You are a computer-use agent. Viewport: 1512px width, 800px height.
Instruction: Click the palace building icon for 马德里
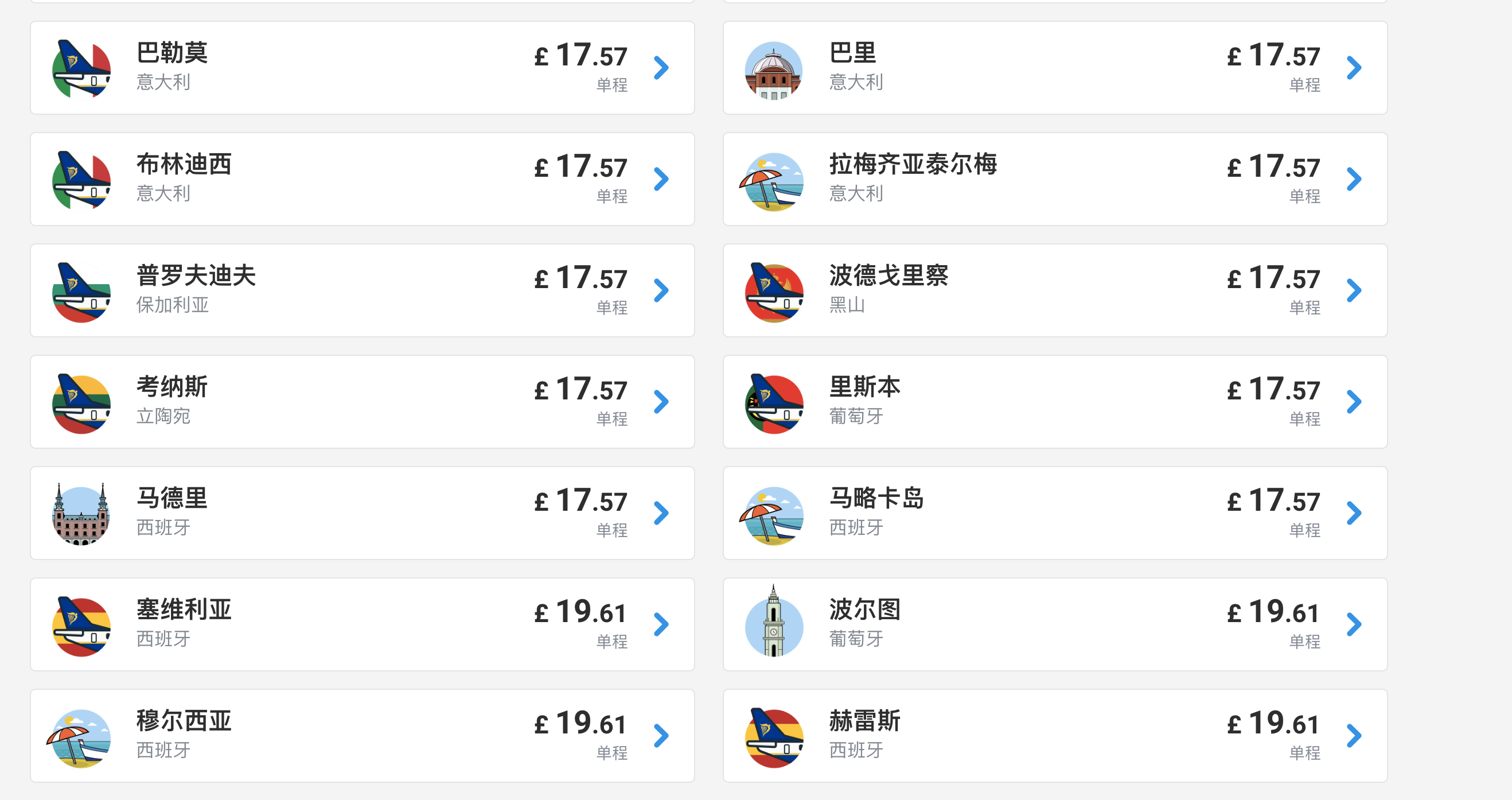tap(81, 514)
